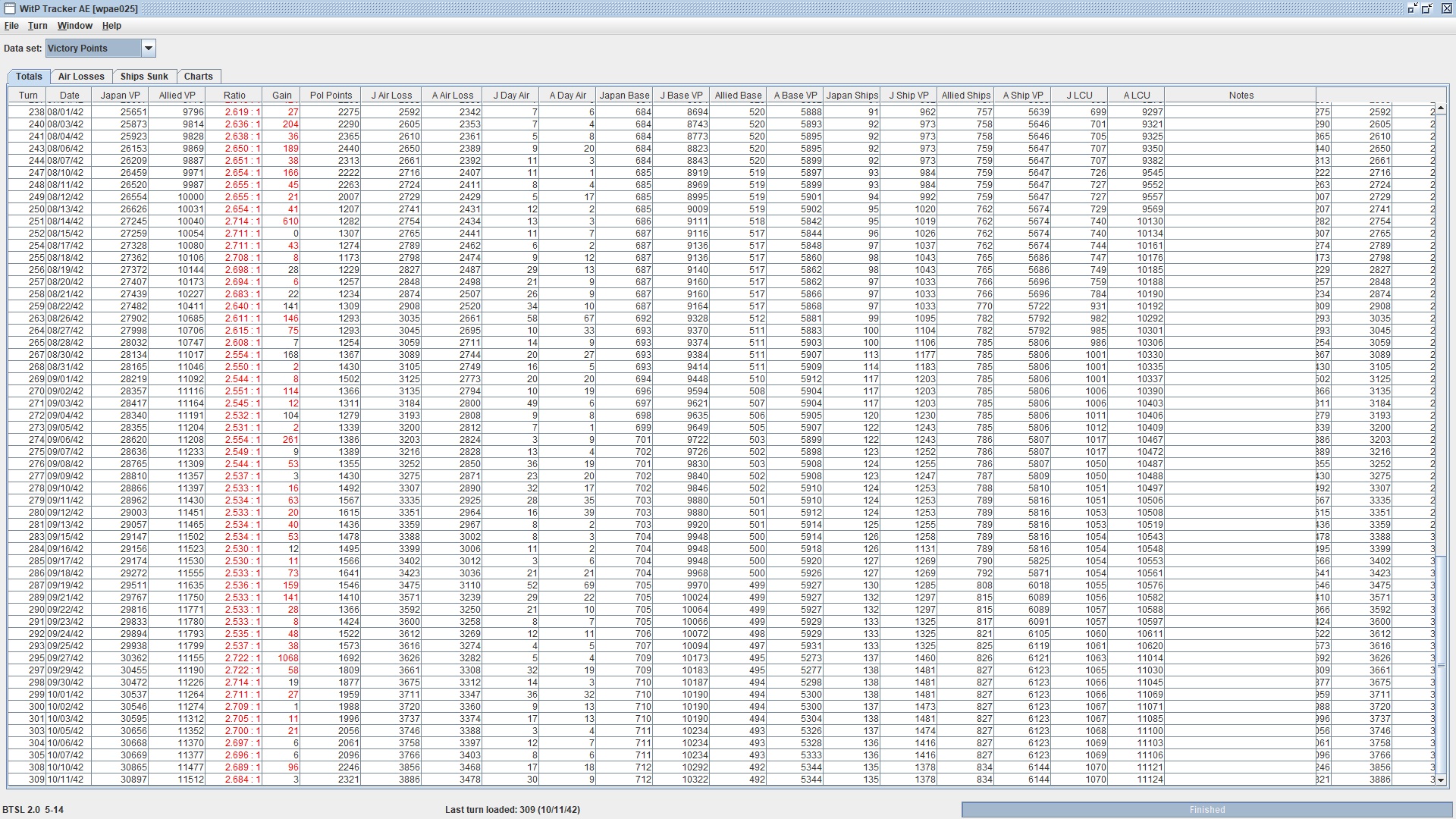Open the Turn menu
Image resolution: width=1456 pixels, height=819 pixels.
coord(37,26)
